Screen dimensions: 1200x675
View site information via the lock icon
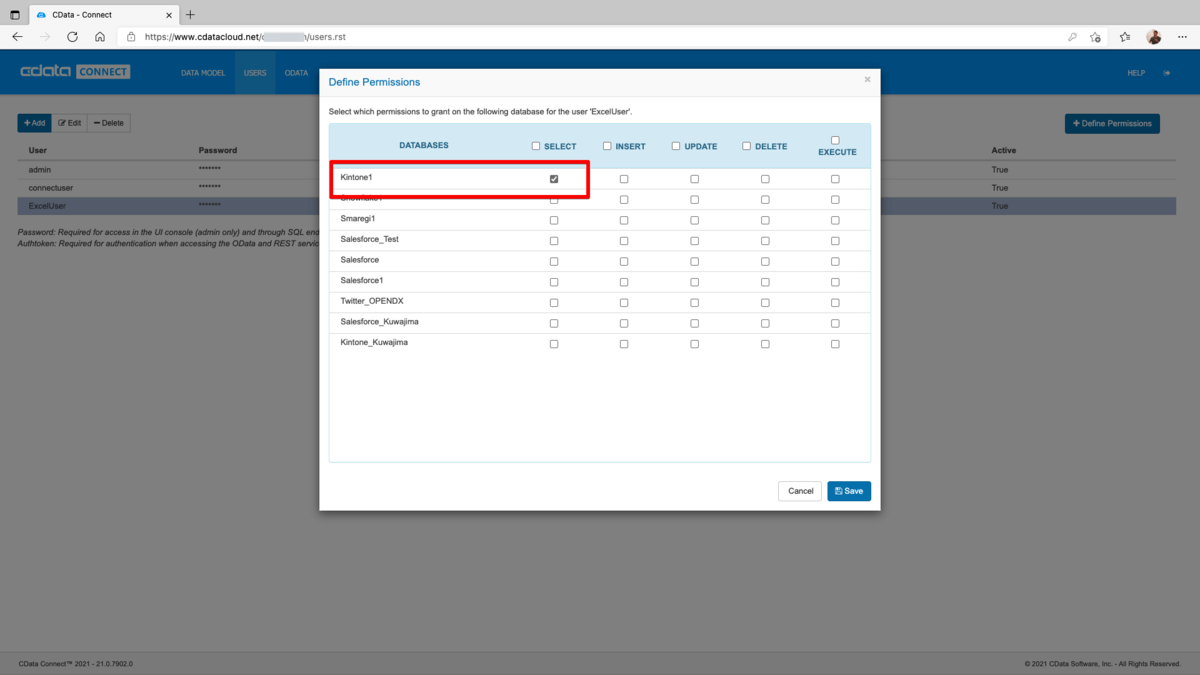point(131,37)
